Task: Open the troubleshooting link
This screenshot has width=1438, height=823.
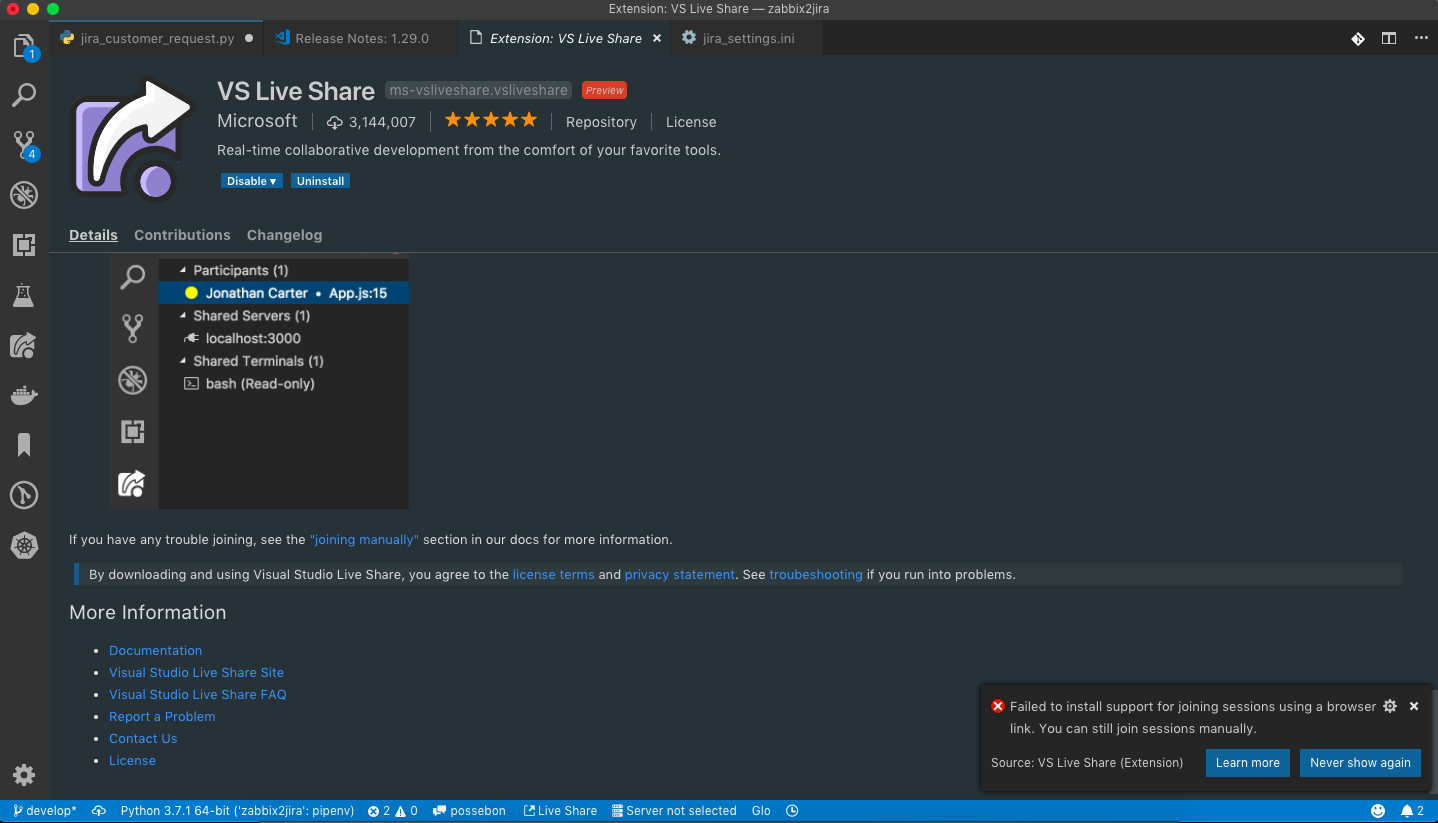Action: (816, 574)
